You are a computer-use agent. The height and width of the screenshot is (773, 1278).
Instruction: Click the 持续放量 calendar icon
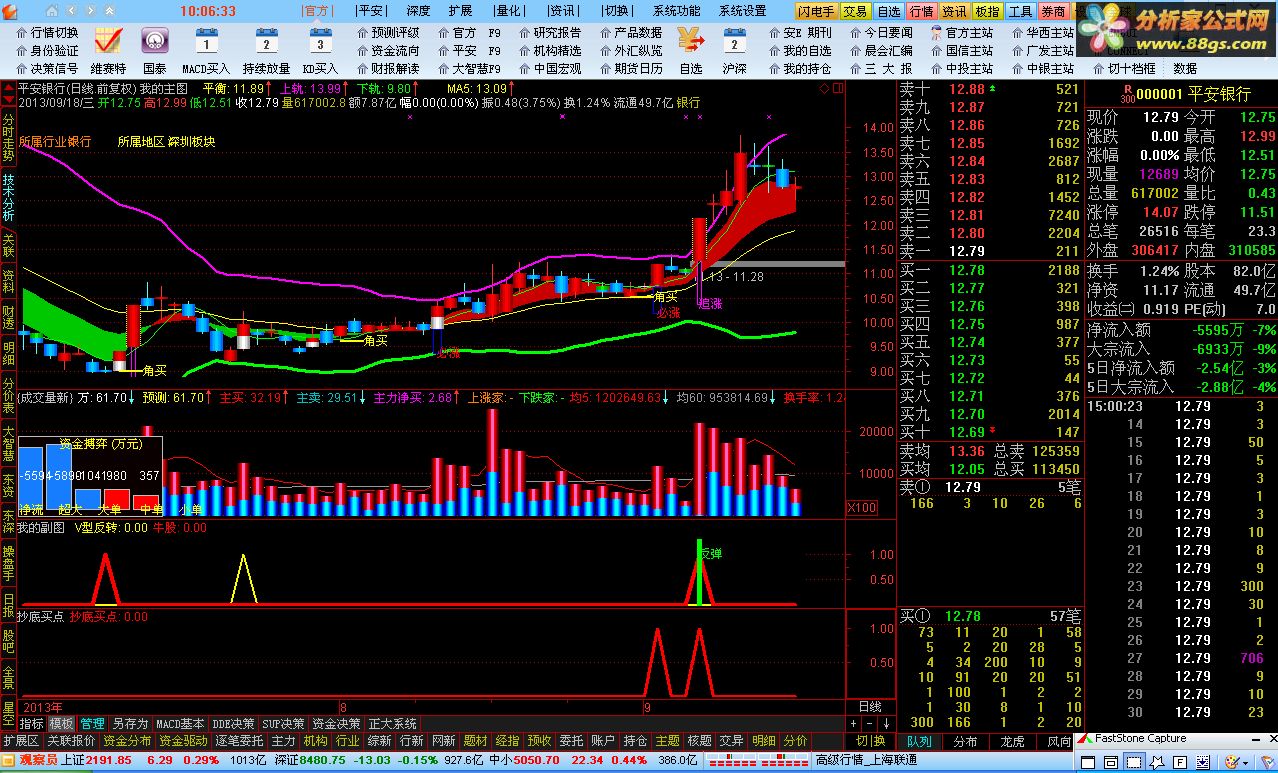[x=266, y=42]
